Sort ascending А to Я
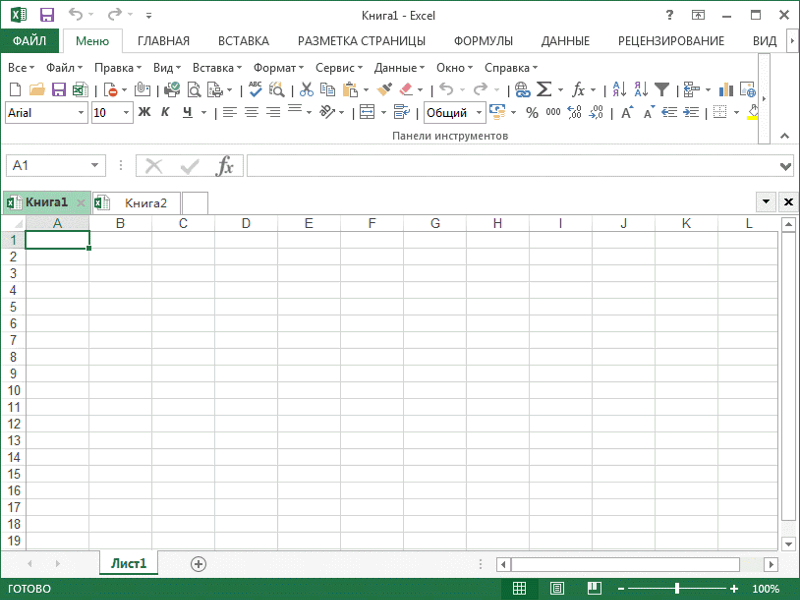 click(x=619, y=90)
